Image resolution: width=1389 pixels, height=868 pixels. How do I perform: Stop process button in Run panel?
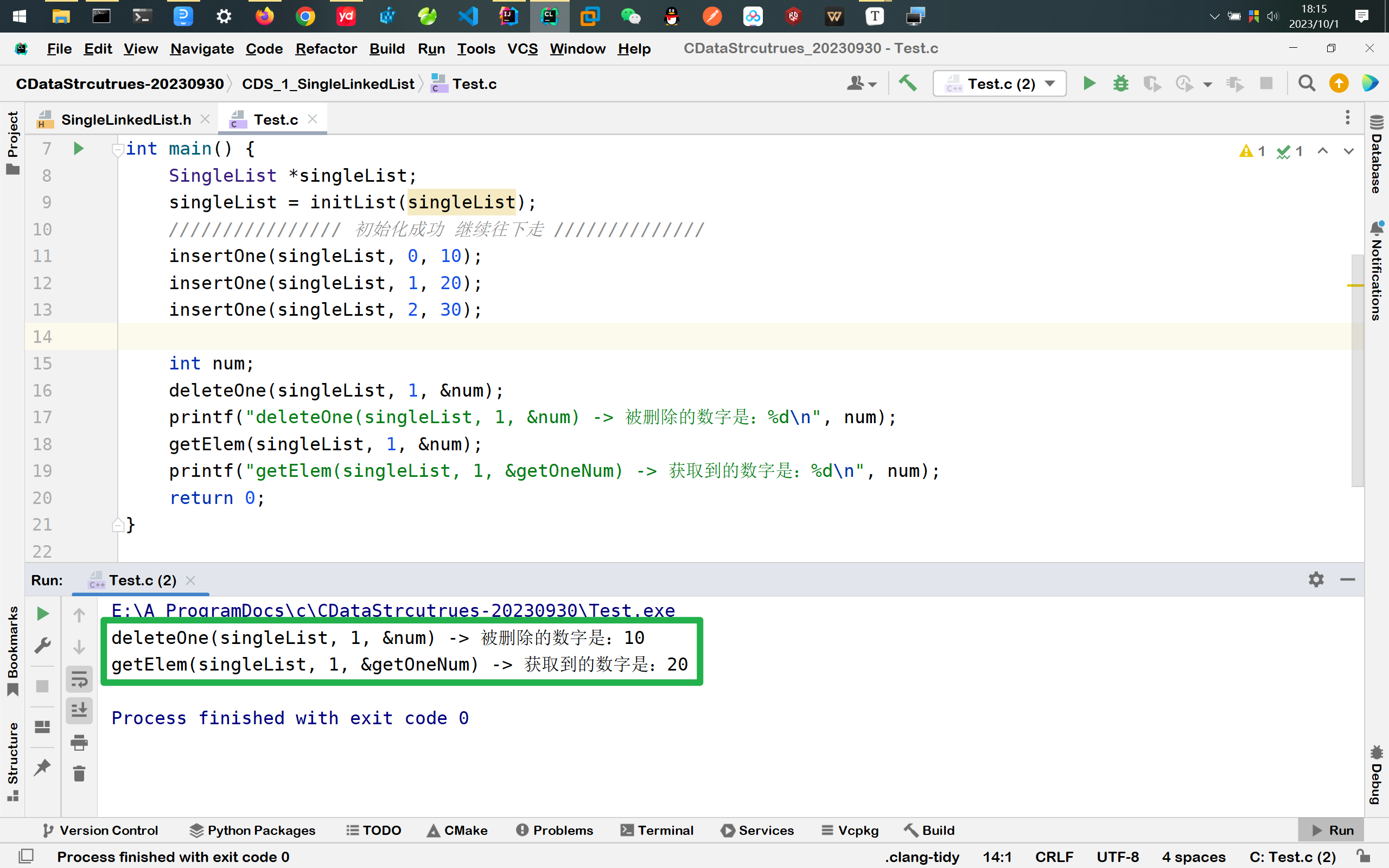(x=42, y=686)
